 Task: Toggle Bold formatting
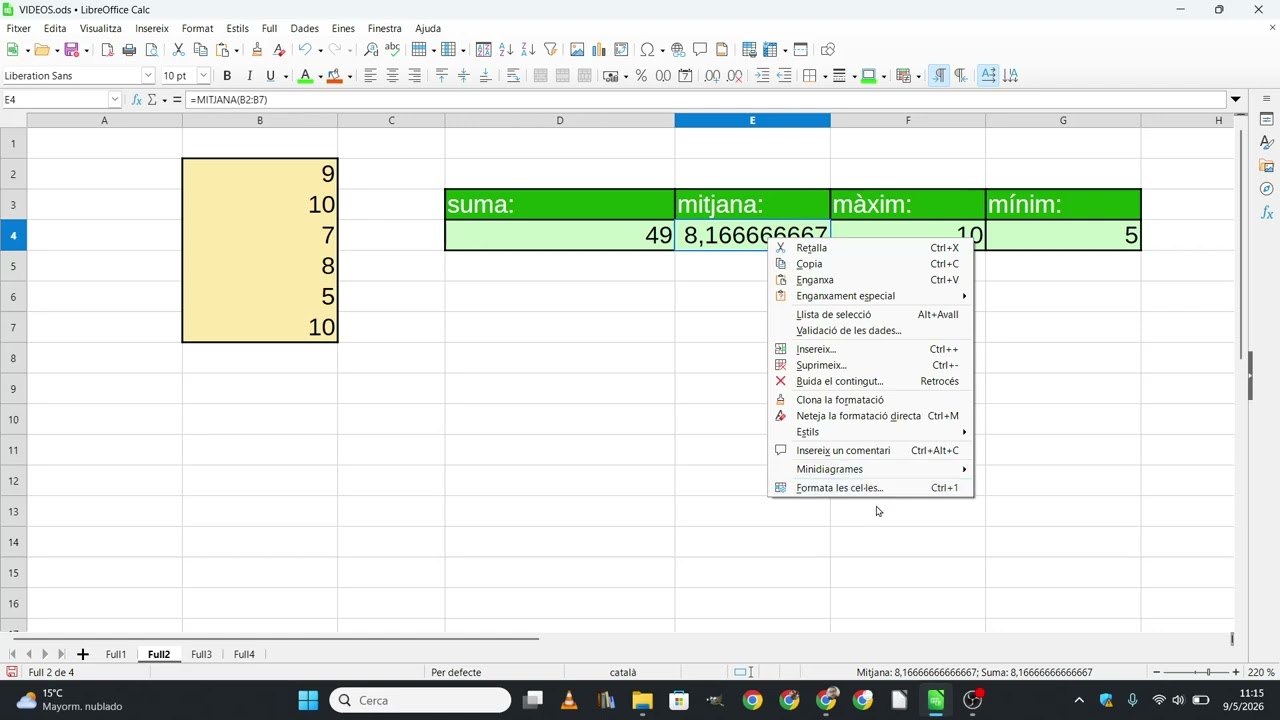coord(227,75)
